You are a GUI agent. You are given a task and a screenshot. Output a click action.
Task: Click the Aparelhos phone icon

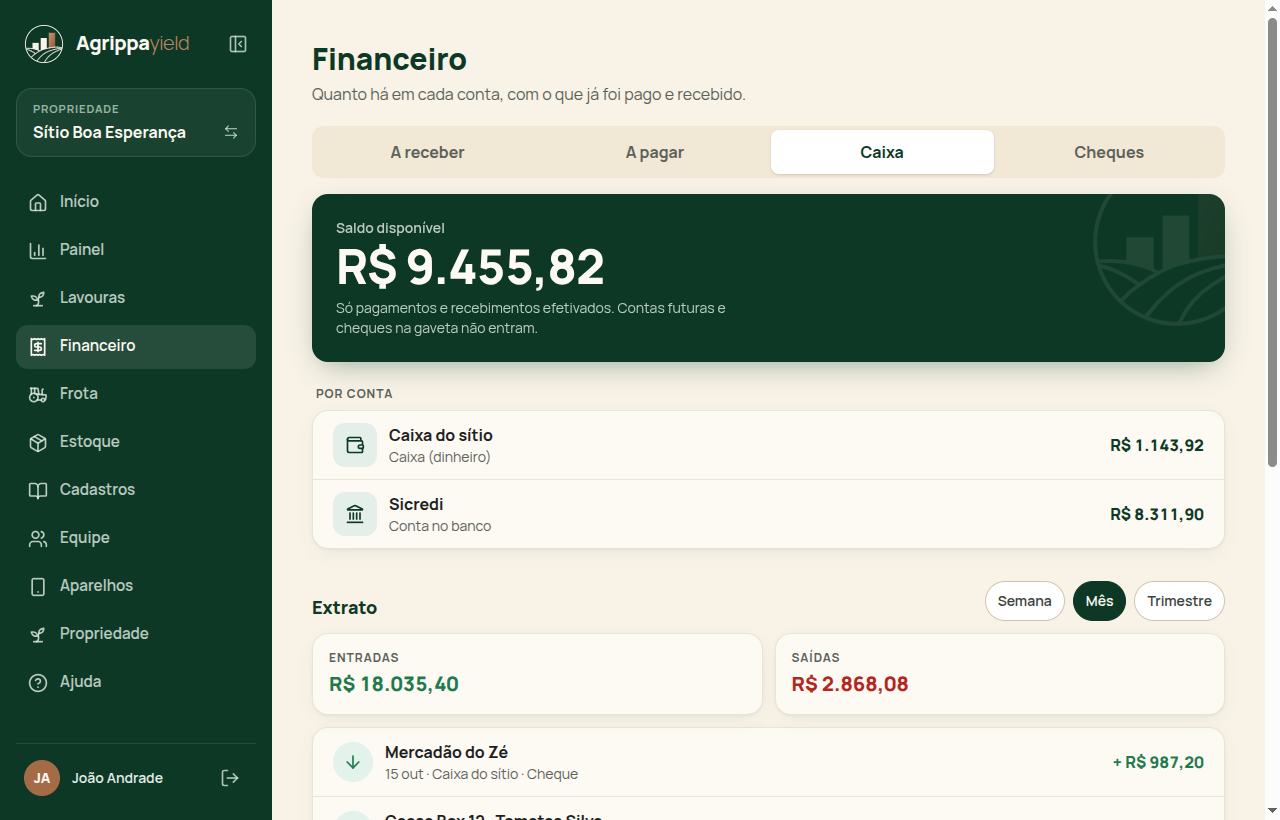point(38,586)
